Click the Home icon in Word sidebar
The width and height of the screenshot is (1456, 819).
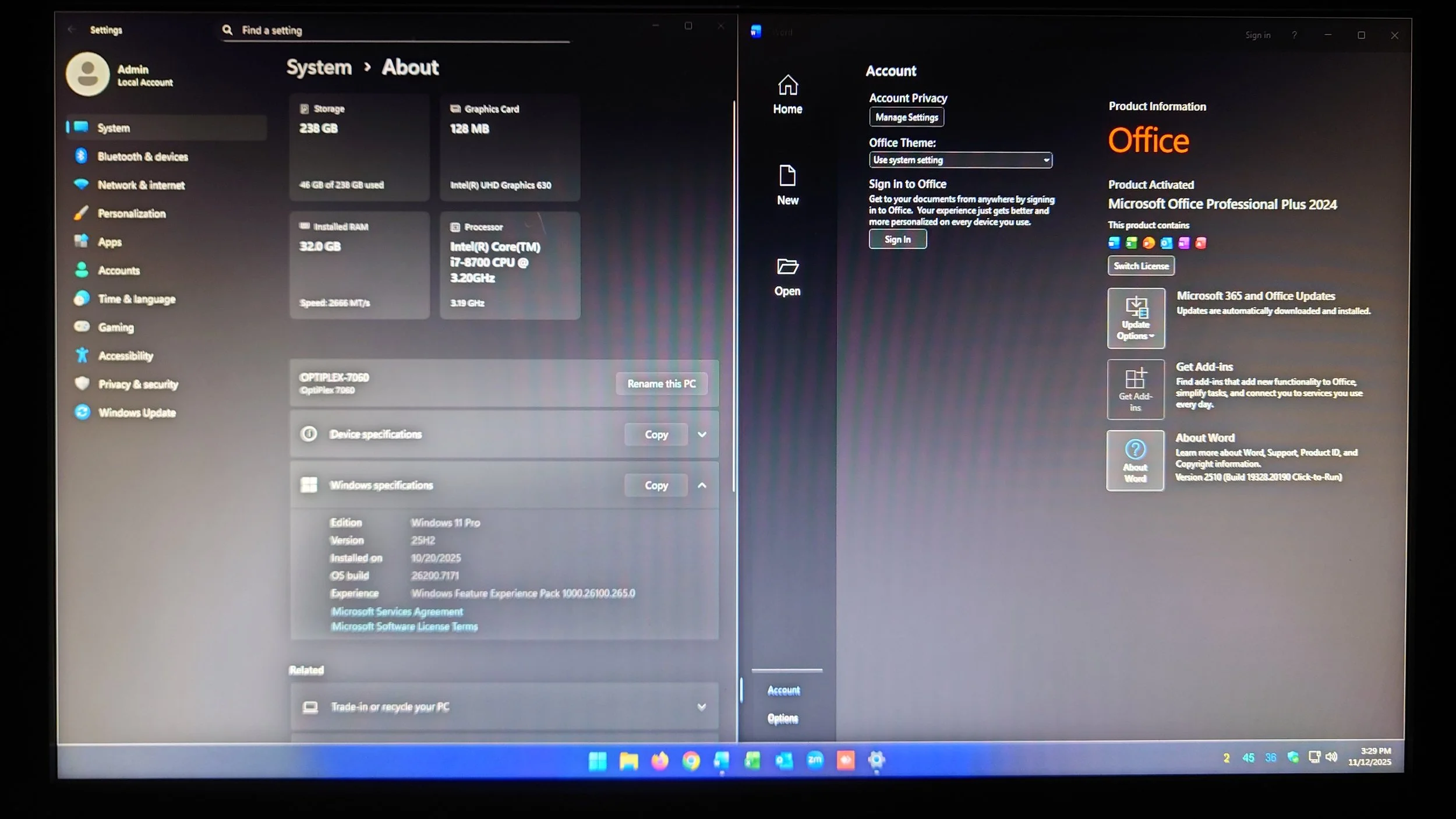787,86
